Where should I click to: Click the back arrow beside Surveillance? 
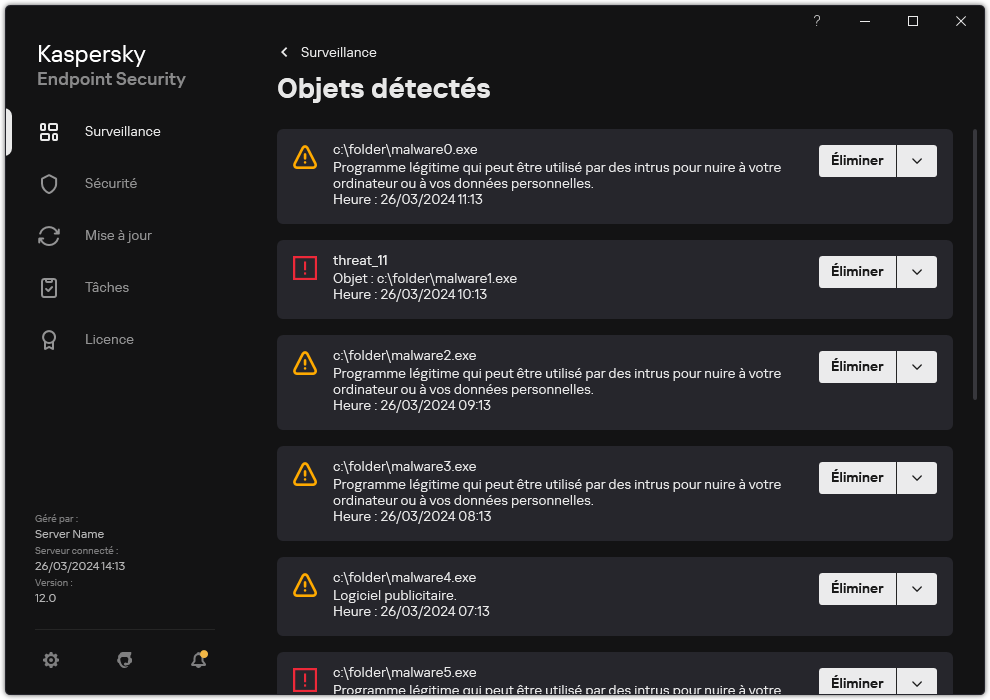[x=285, y=52]
